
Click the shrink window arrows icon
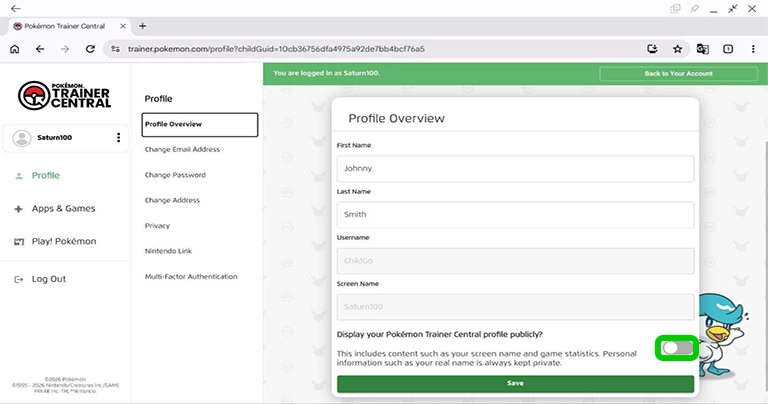click(x=733, y=9)
